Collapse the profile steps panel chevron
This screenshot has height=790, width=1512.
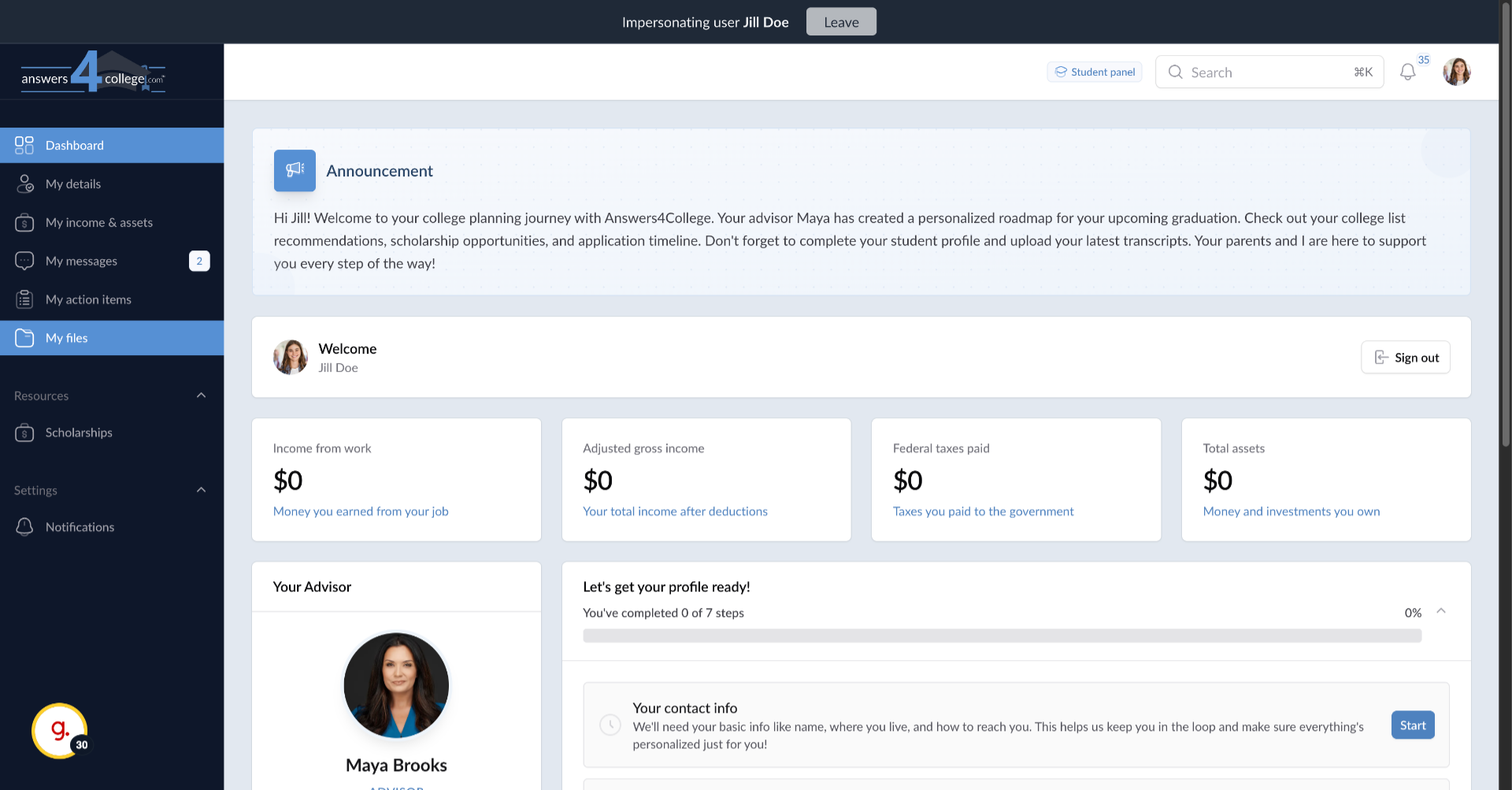click(x=1441, y=611)
